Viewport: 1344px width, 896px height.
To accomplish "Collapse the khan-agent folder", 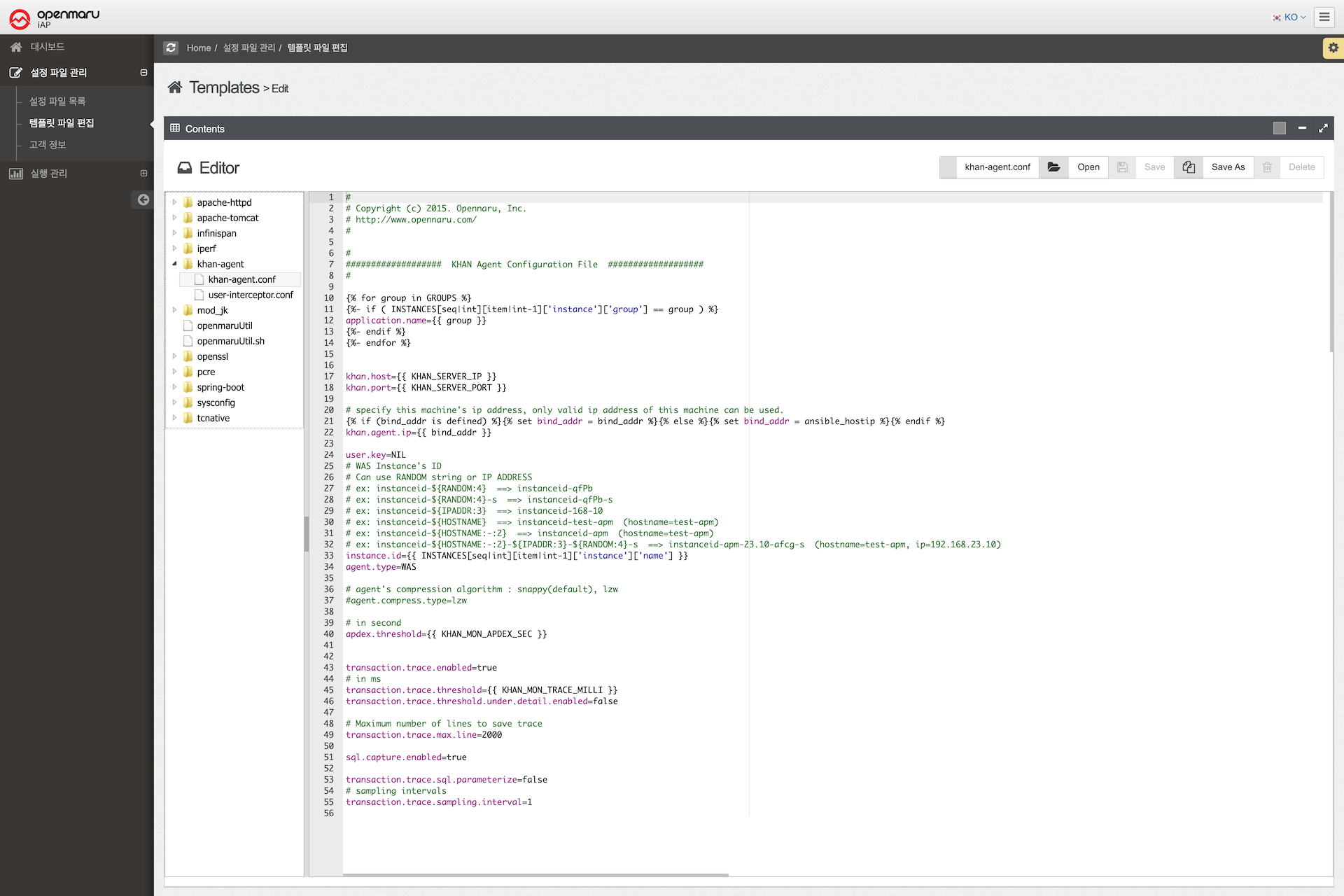I will tap(174, 264).
